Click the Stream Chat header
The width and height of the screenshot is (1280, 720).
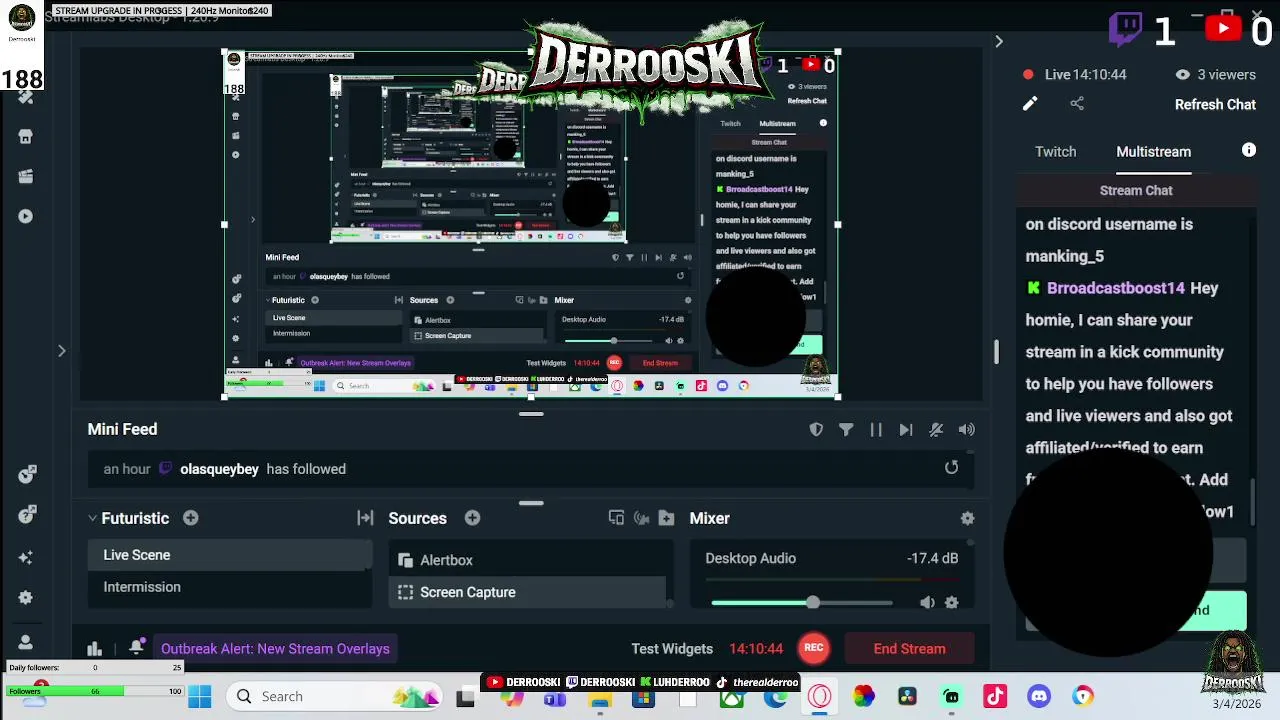[x=1136, y=190]
